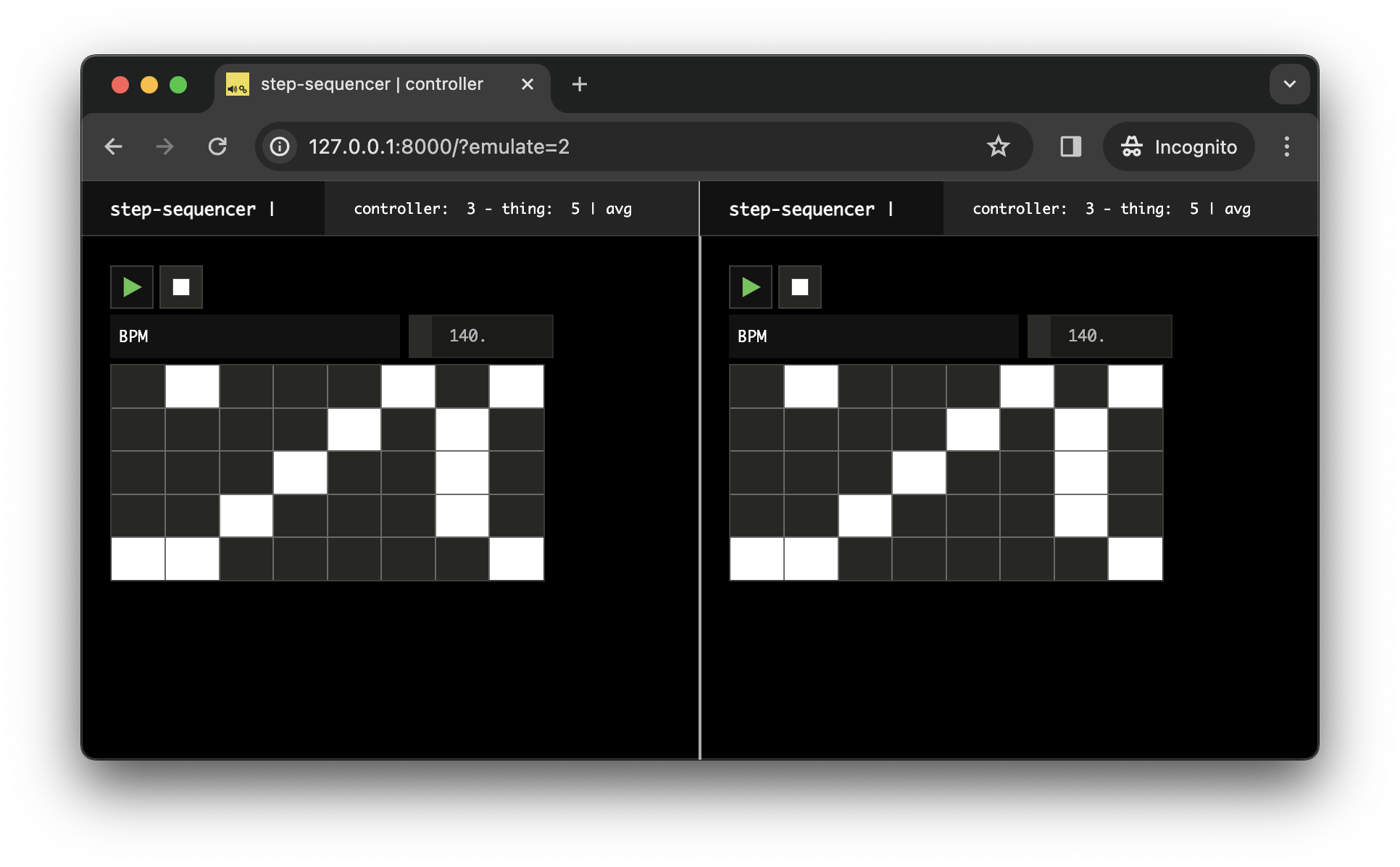
Task: Stop playback in the right sequencer panel
Action: (x=799, y=287)
